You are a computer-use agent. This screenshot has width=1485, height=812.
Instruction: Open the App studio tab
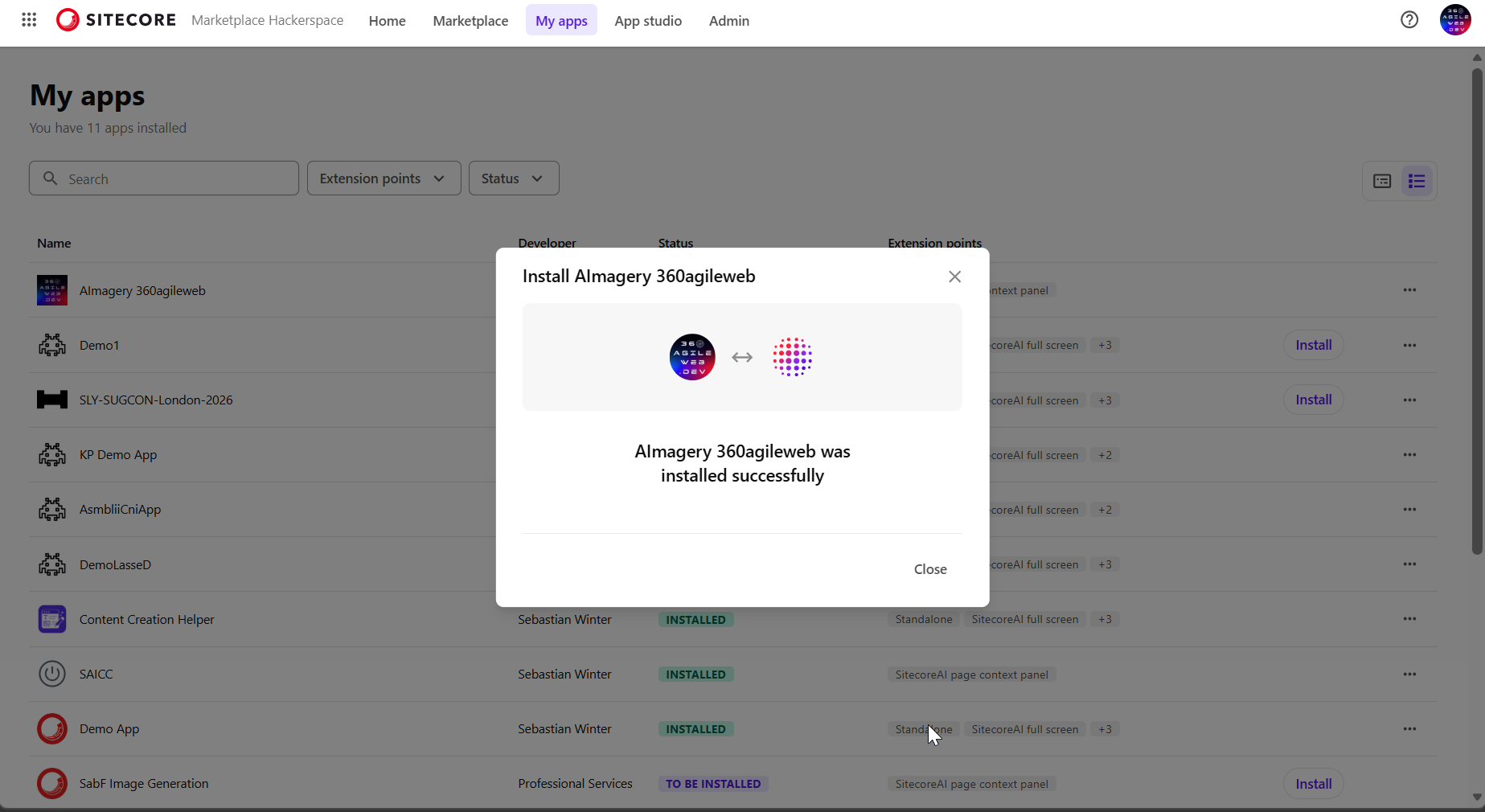[x=647, y=21]
